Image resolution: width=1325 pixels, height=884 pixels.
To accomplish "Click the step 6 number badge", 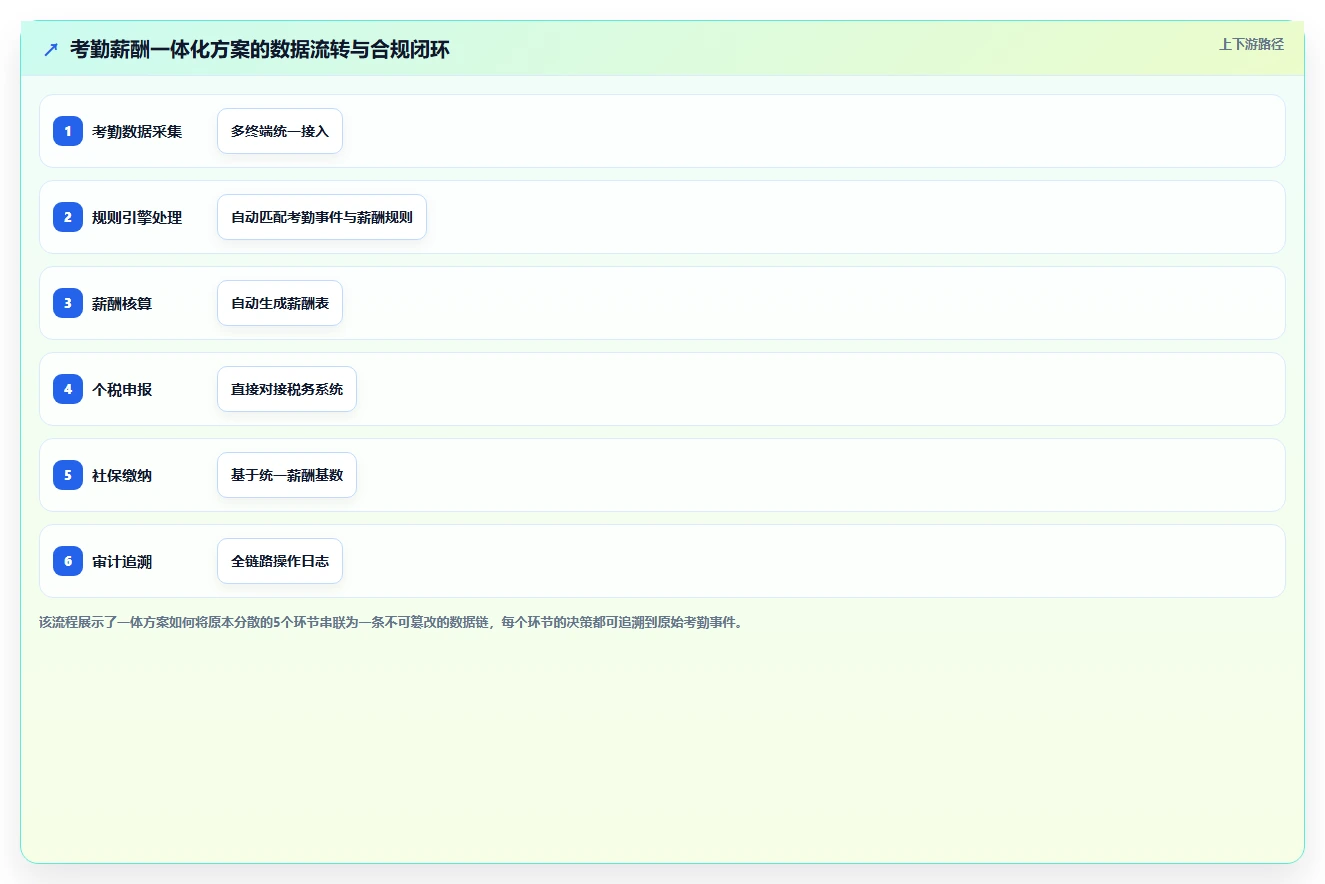I will [68, 561].
